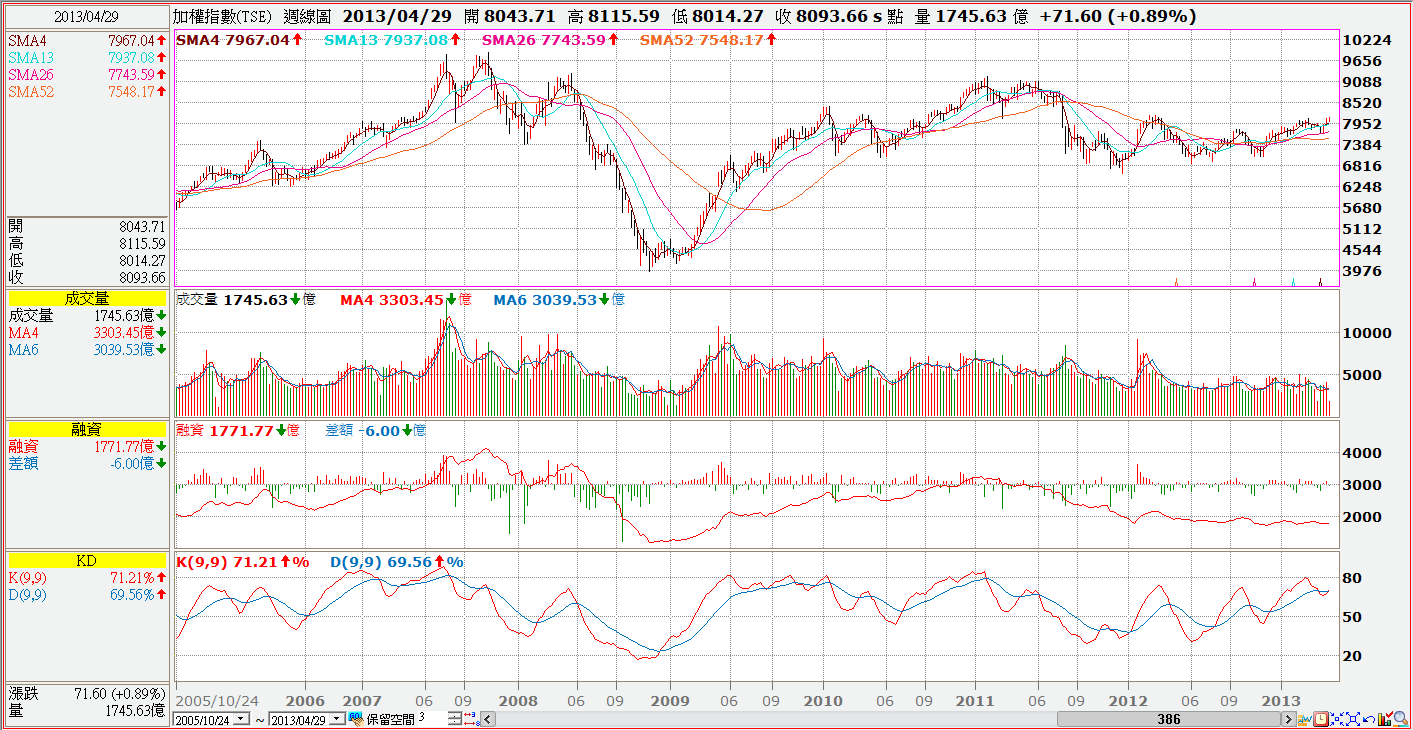Click the 週線圖 label in title bar
1413x730 pixels.
(x=308, y=17)
